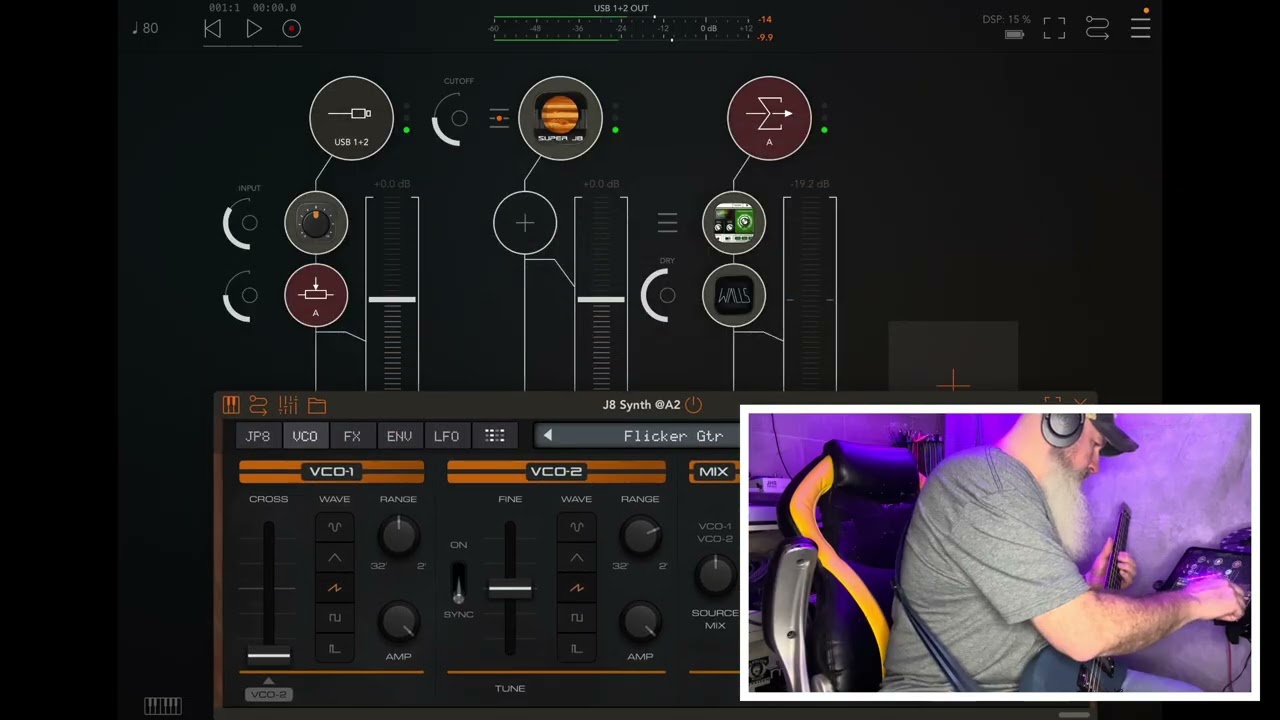Open plugin presets folder icon

pos(317,405)
